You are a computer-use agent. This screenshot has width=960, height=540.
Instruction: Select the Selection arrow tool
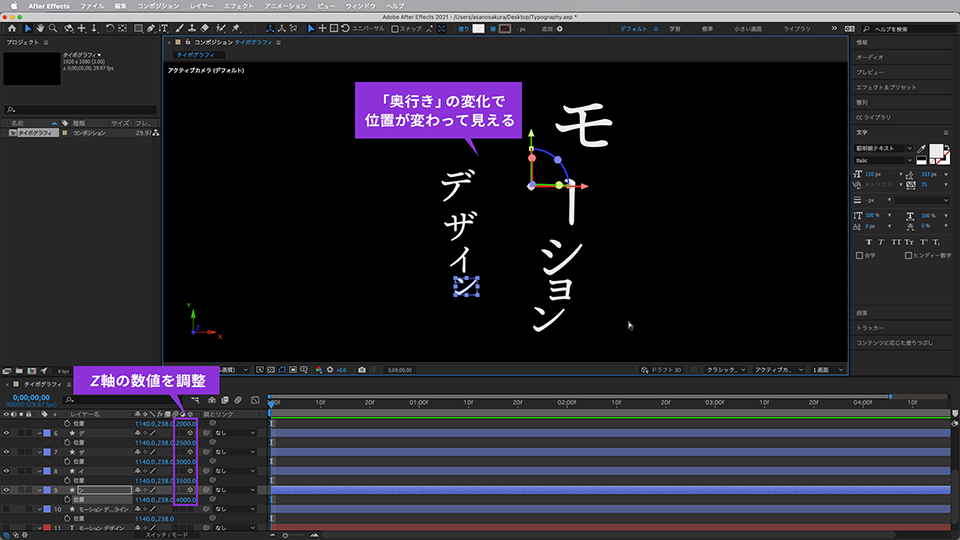click(x=28, y=28)
